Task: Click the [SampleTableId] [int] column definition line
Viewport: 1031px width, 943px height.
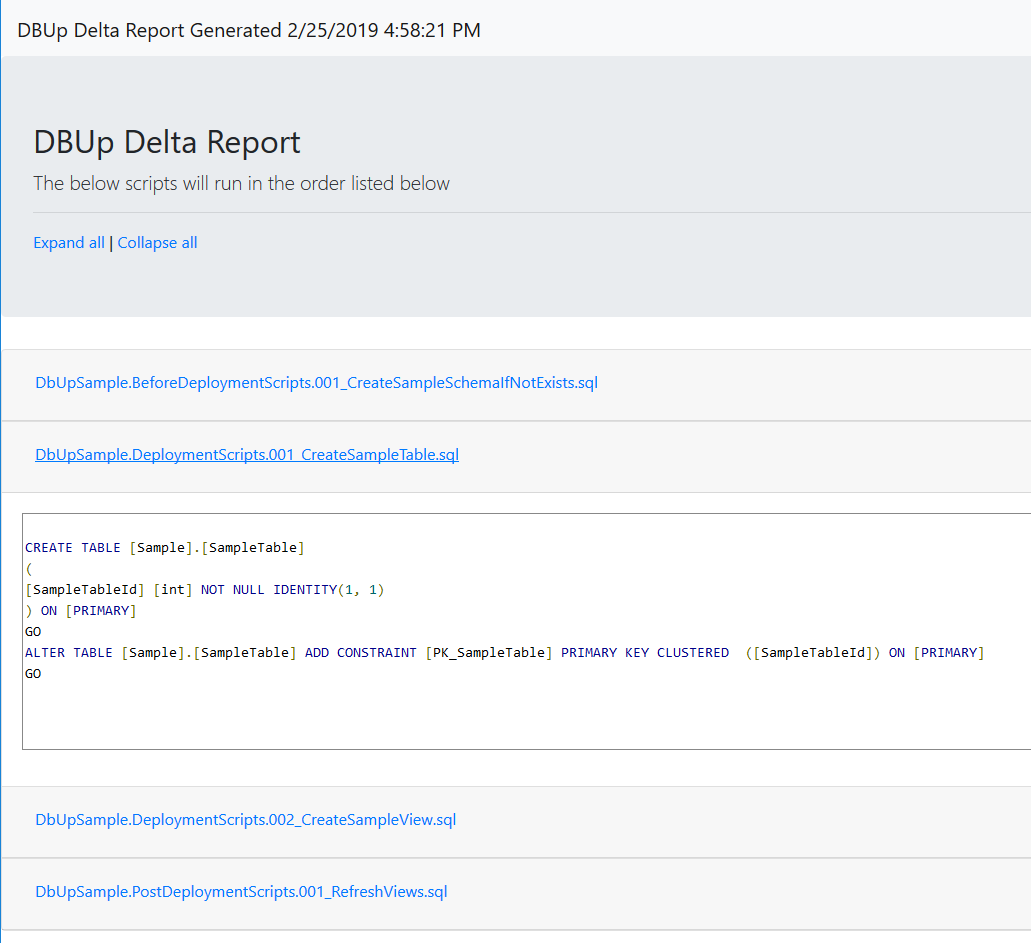Action: pyautogui.click(x=204, y=590)
